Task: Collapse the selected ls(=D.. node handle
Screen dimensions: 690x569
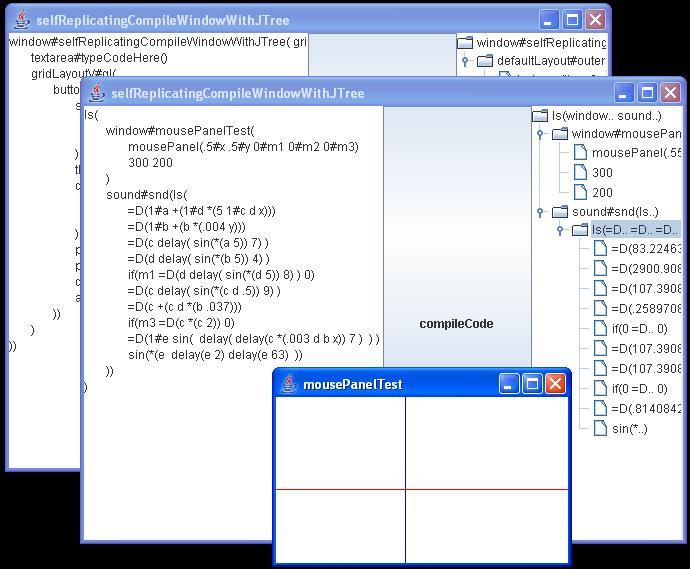Action: point(560,231)
